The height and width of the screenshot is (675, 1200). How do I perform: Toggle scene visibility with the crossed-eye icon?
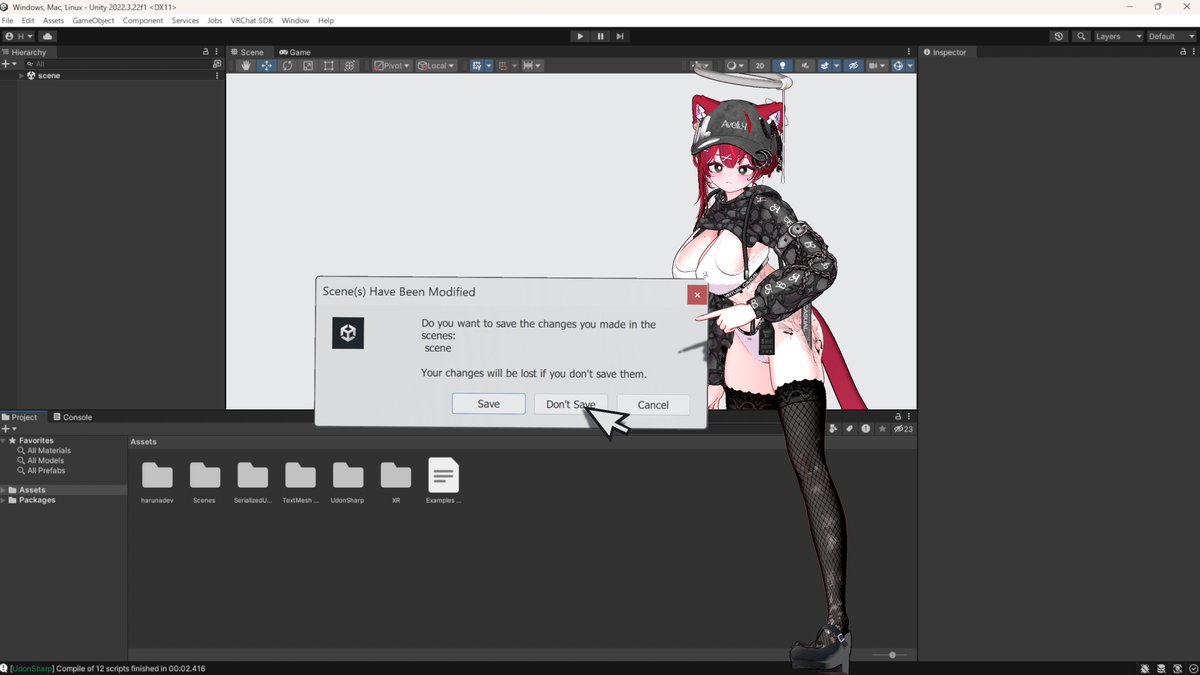853,65
